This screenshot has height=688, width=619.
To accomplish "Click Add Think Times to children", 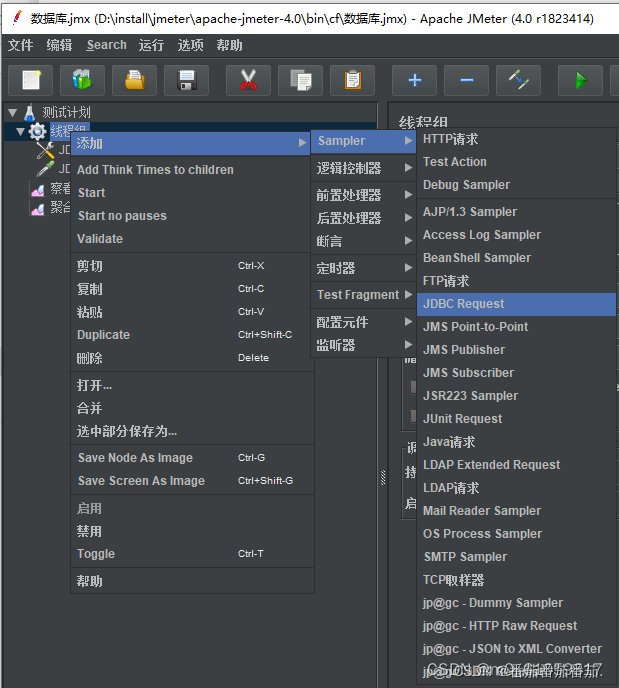I will [190, 170].
